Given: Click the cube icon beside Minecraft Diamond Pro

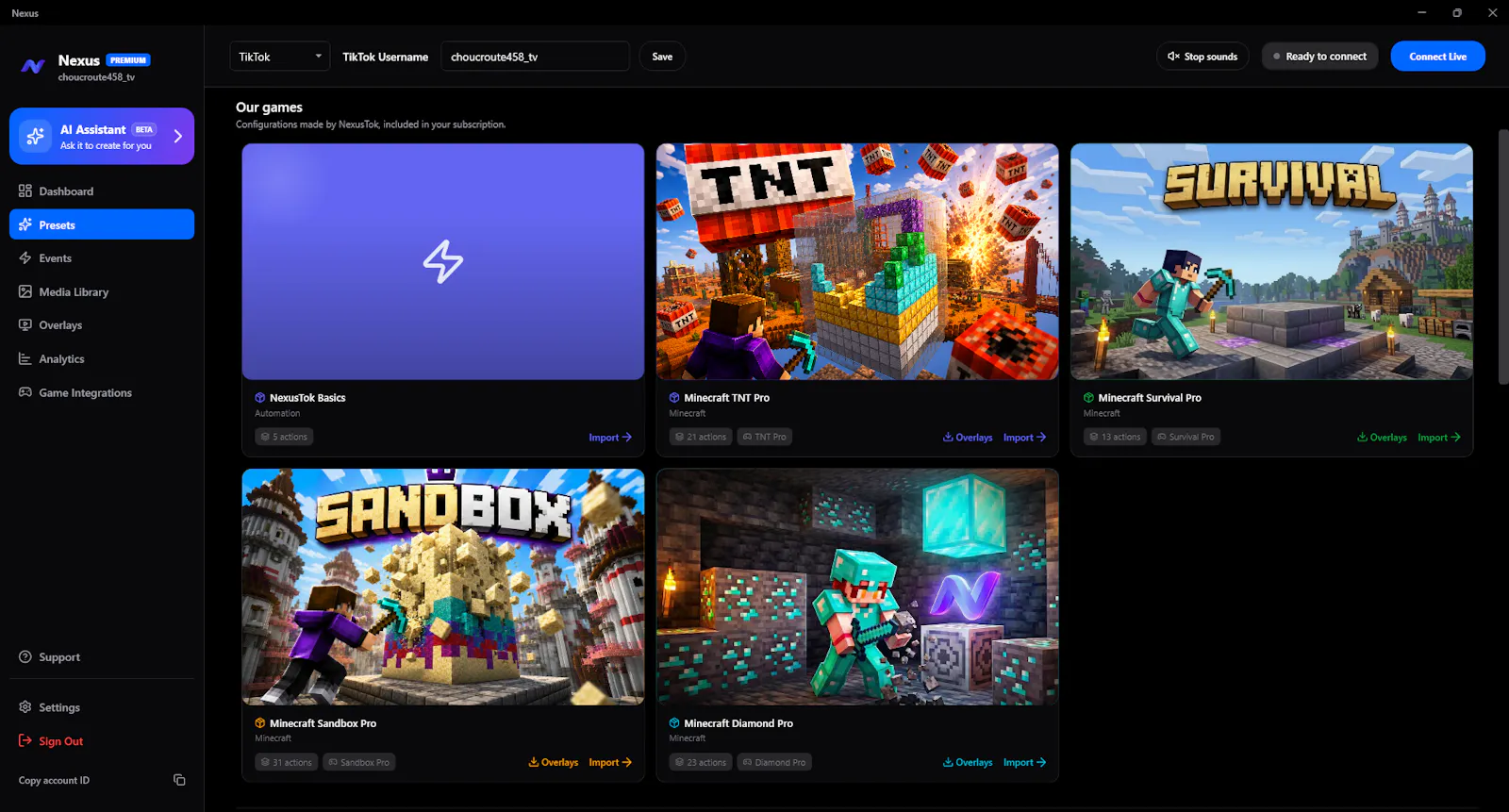Looking at the screenshot, I should (674, 723).
